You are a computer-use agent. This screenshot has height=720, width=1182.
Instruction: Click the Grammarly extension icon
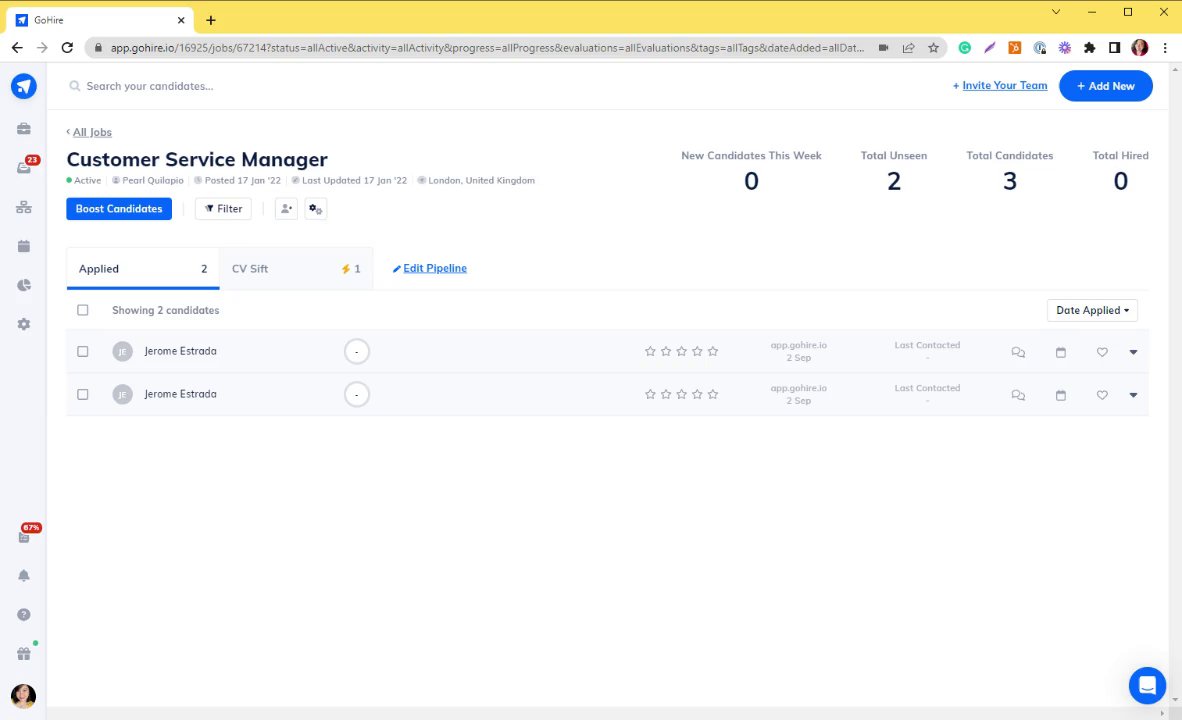[964, 47]
